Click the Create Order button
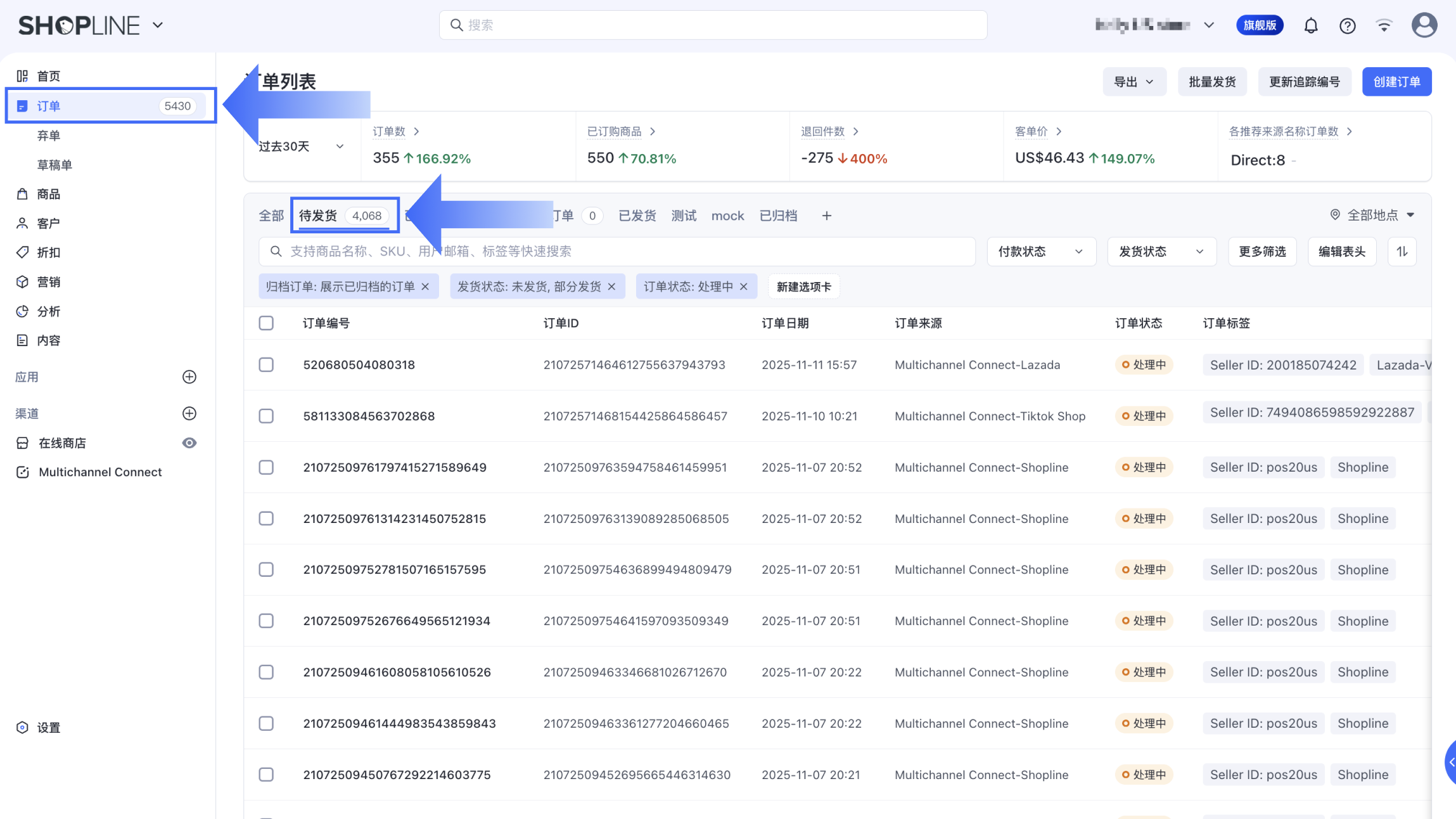The width and height of the screenshot is (1456, 819). tap(1396, 82)
